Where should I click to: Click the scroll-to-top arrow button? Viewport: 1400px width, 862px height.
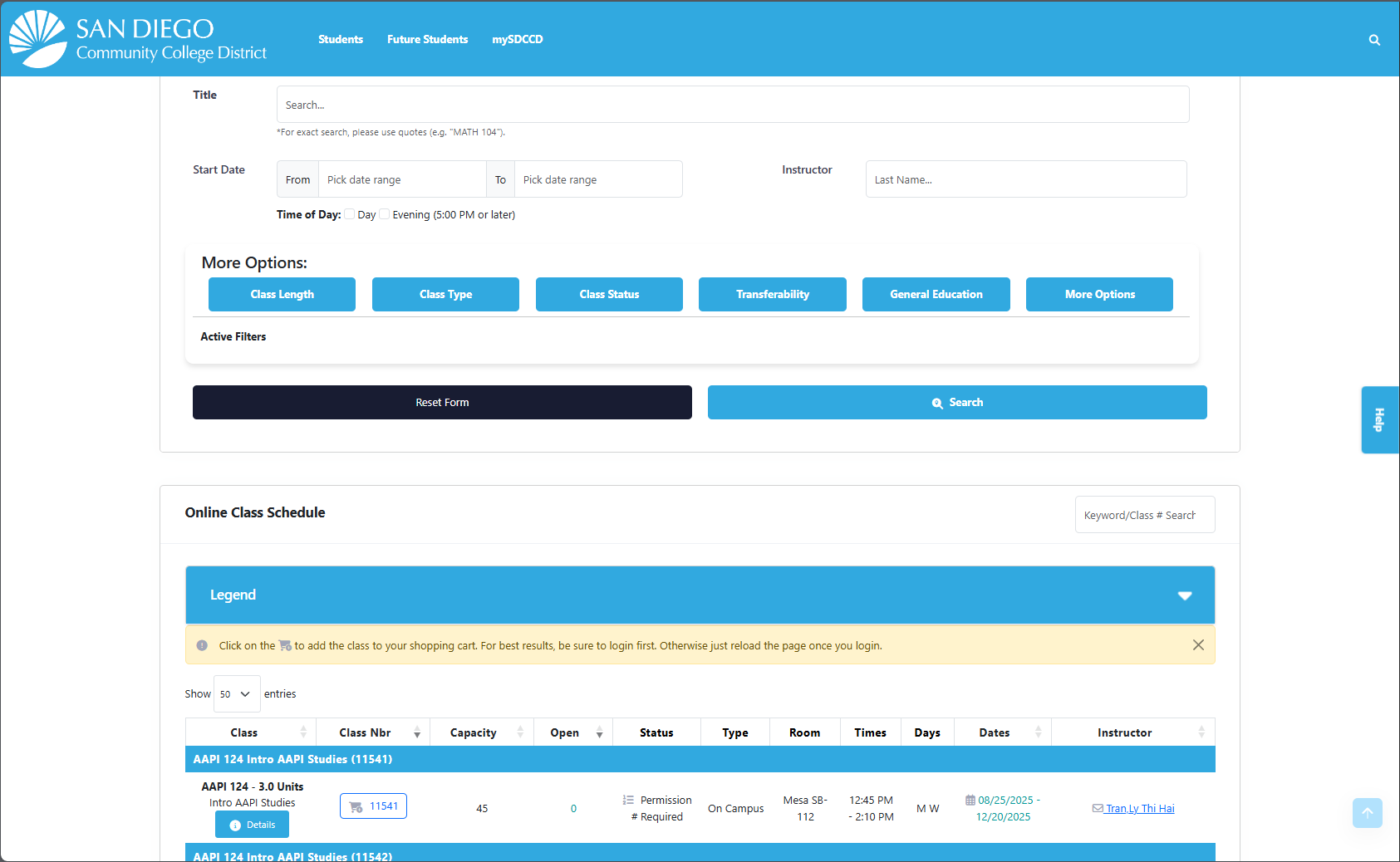coord(1367,813)
